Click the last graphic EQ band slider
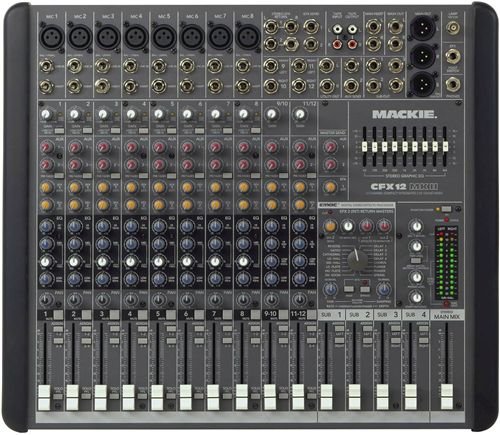The width and height of the screenshot is (500, 435). [x=445, y=146]
